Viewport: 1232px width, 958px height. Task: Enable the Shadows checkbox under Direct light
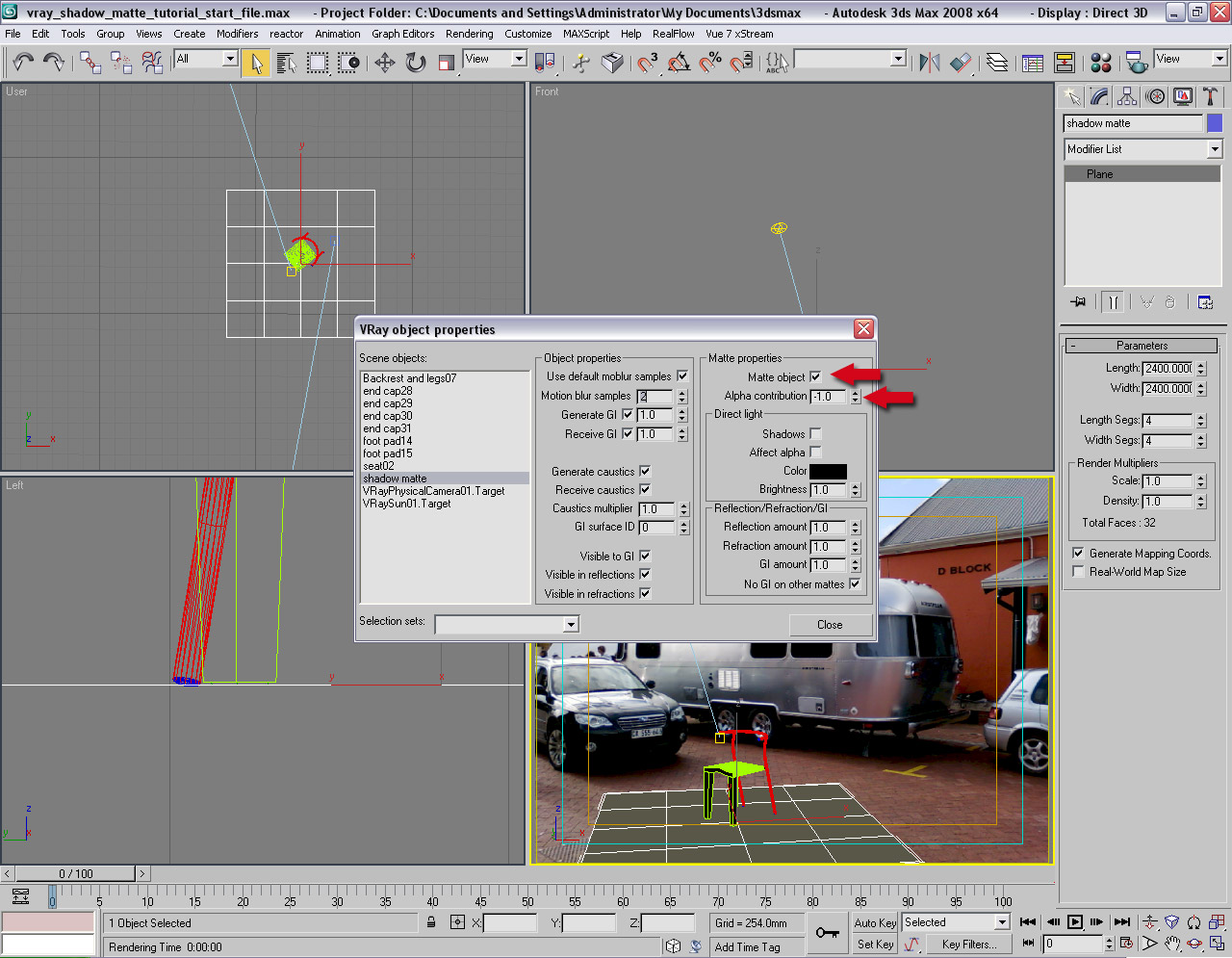coord(815,434)
